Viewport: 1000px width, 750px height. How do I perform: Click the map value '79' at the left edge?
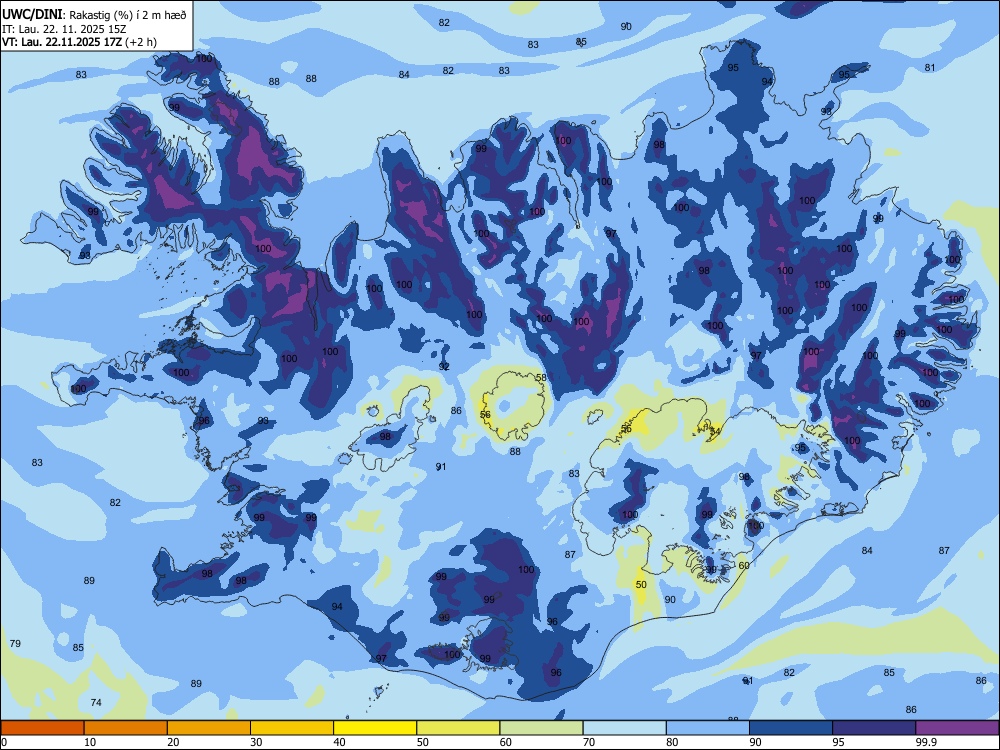tap(15, 643)
